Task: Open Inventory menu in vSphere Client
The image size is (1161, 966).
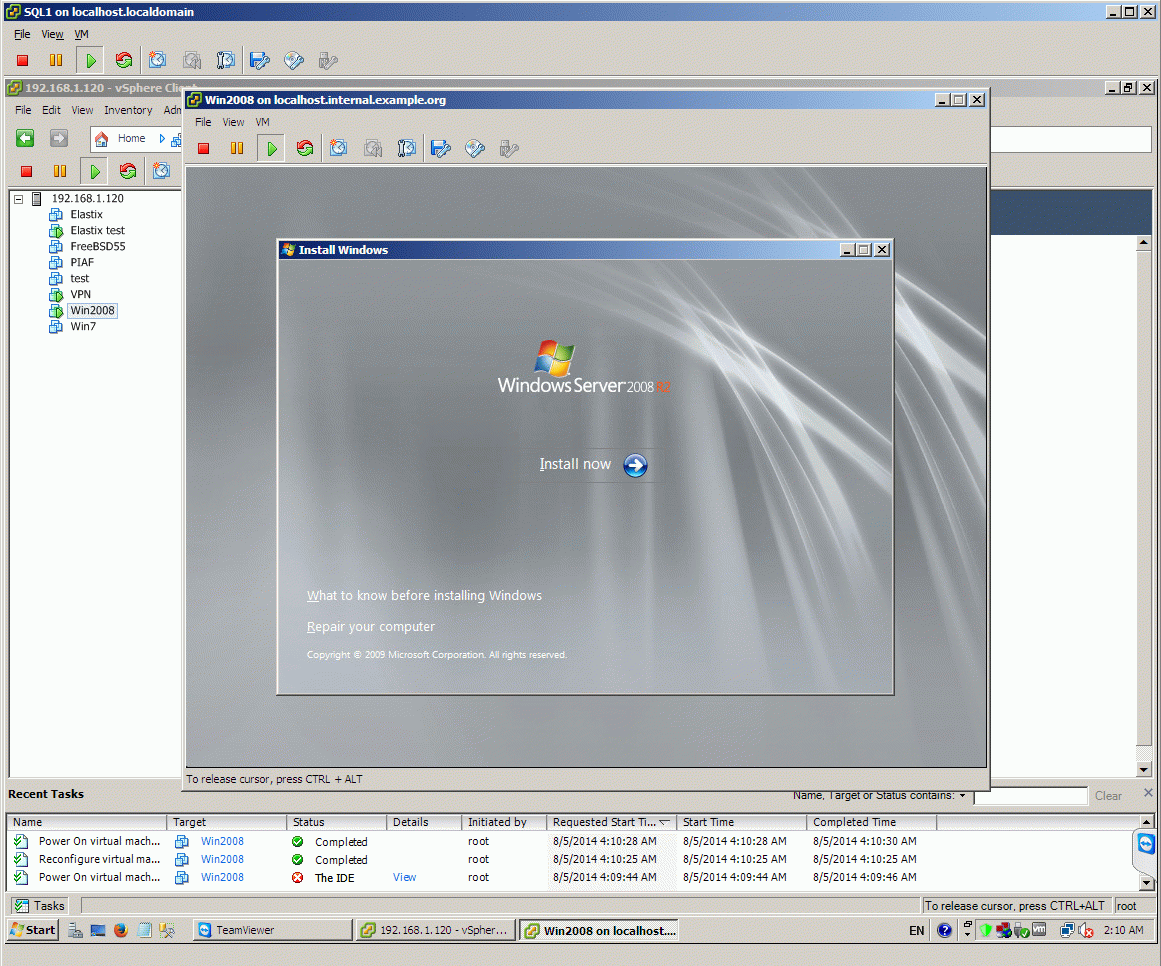Action: coord(128,110)
